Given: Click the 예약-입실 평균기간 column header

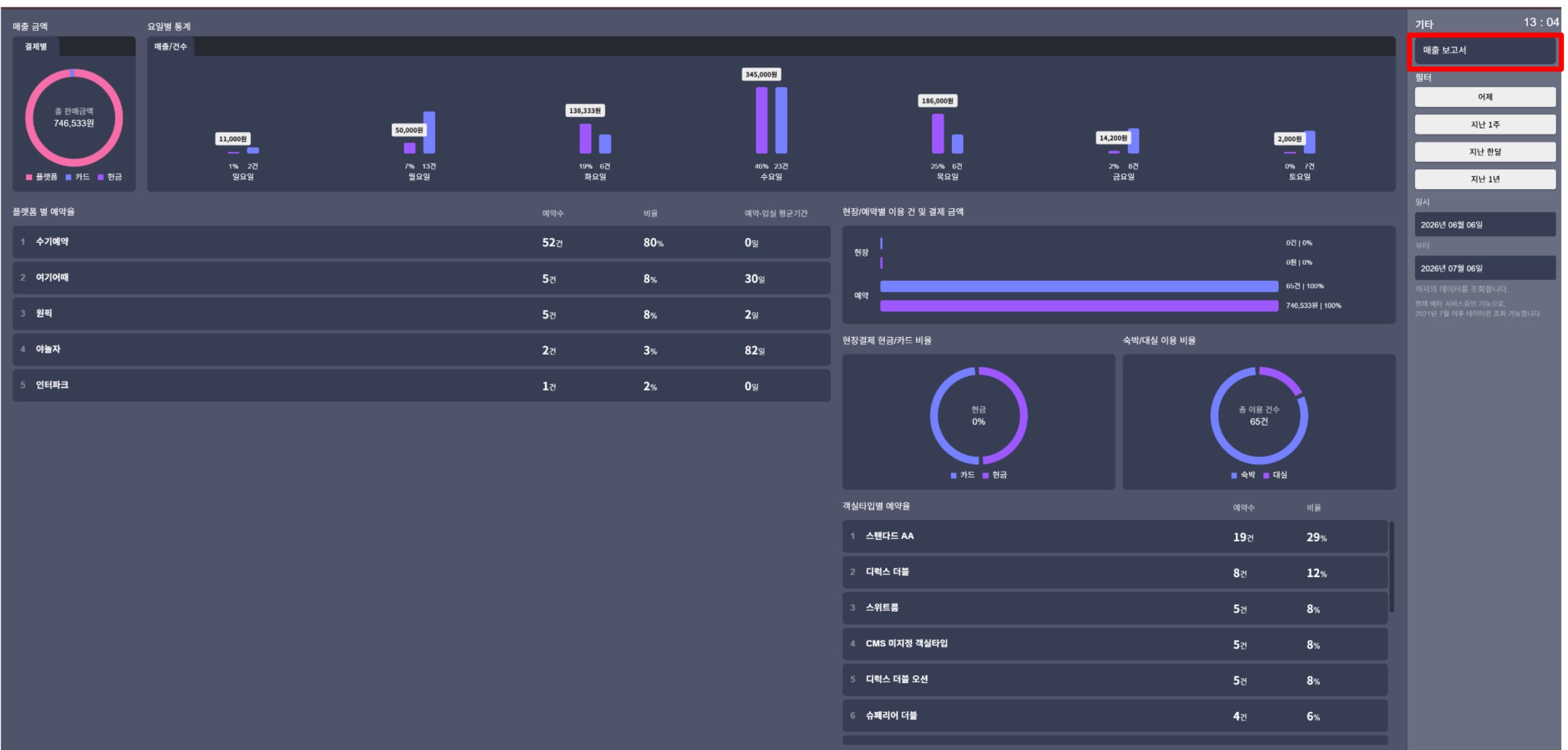Looking at the screenshot, I should coord(776,213).
